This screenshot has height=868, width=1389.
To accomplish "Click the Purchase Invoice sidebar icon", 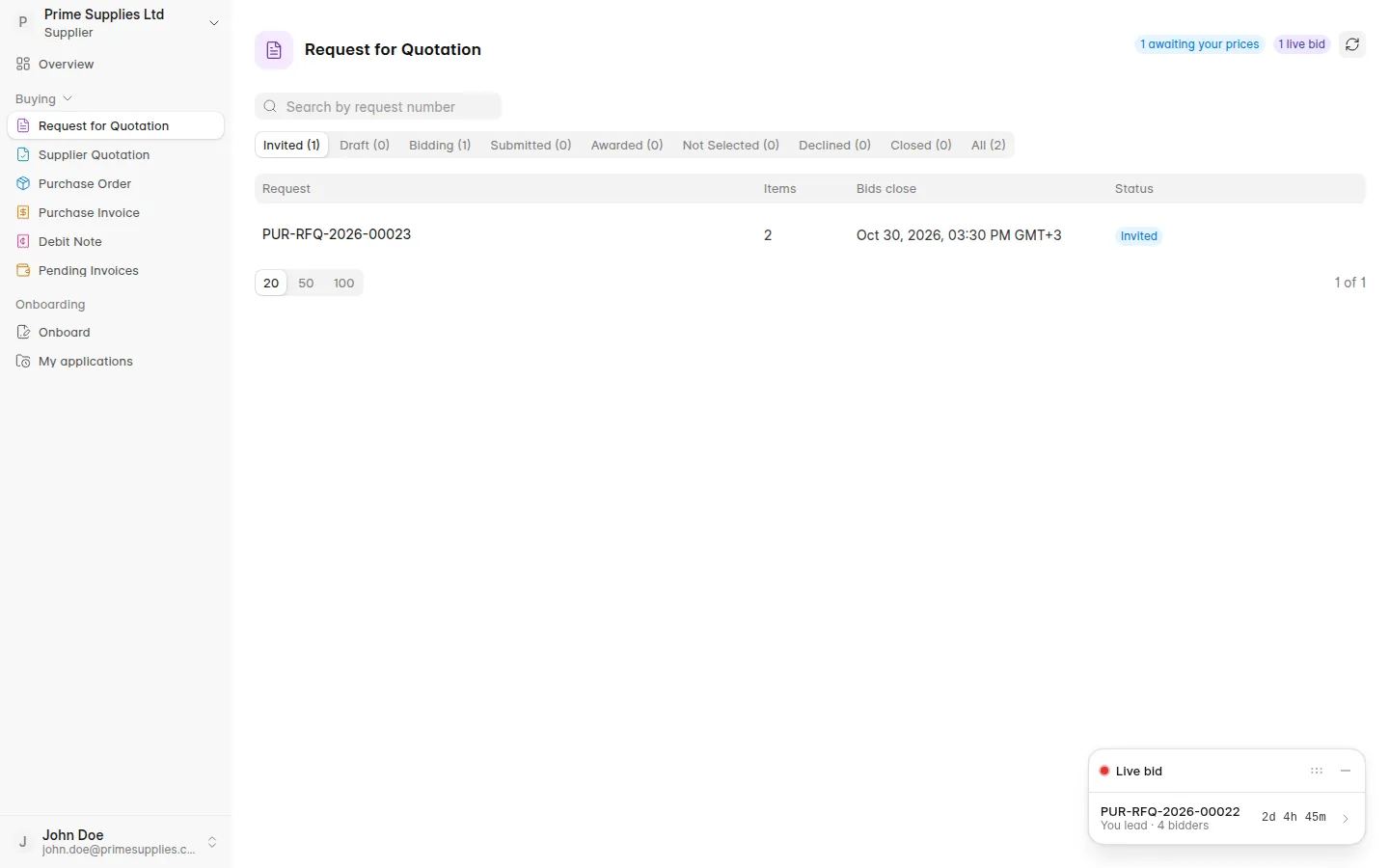I will [x=23, y=212].
